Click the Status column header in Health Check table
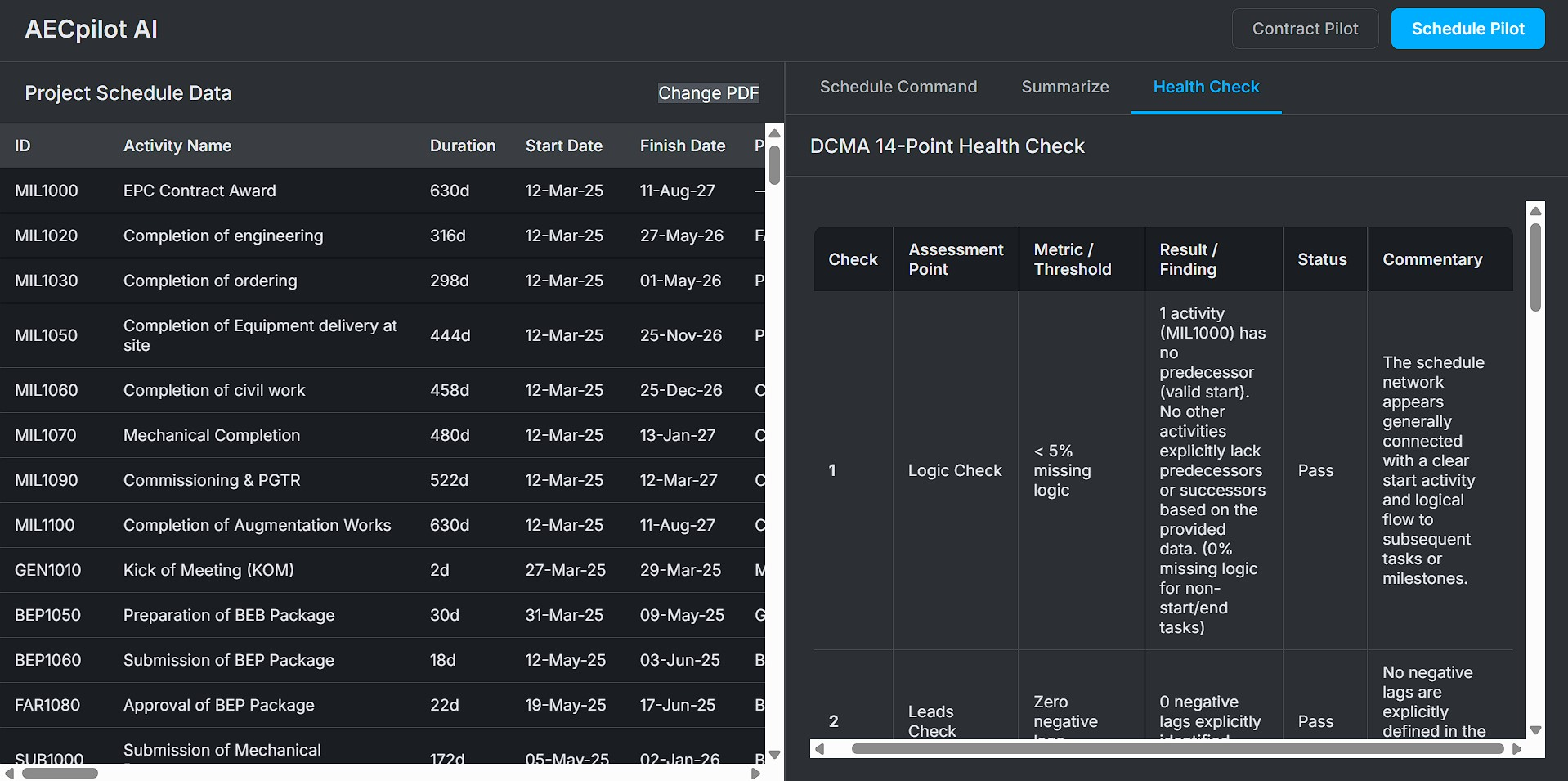Screen dimensions: 1568x781 [1321, 259]
